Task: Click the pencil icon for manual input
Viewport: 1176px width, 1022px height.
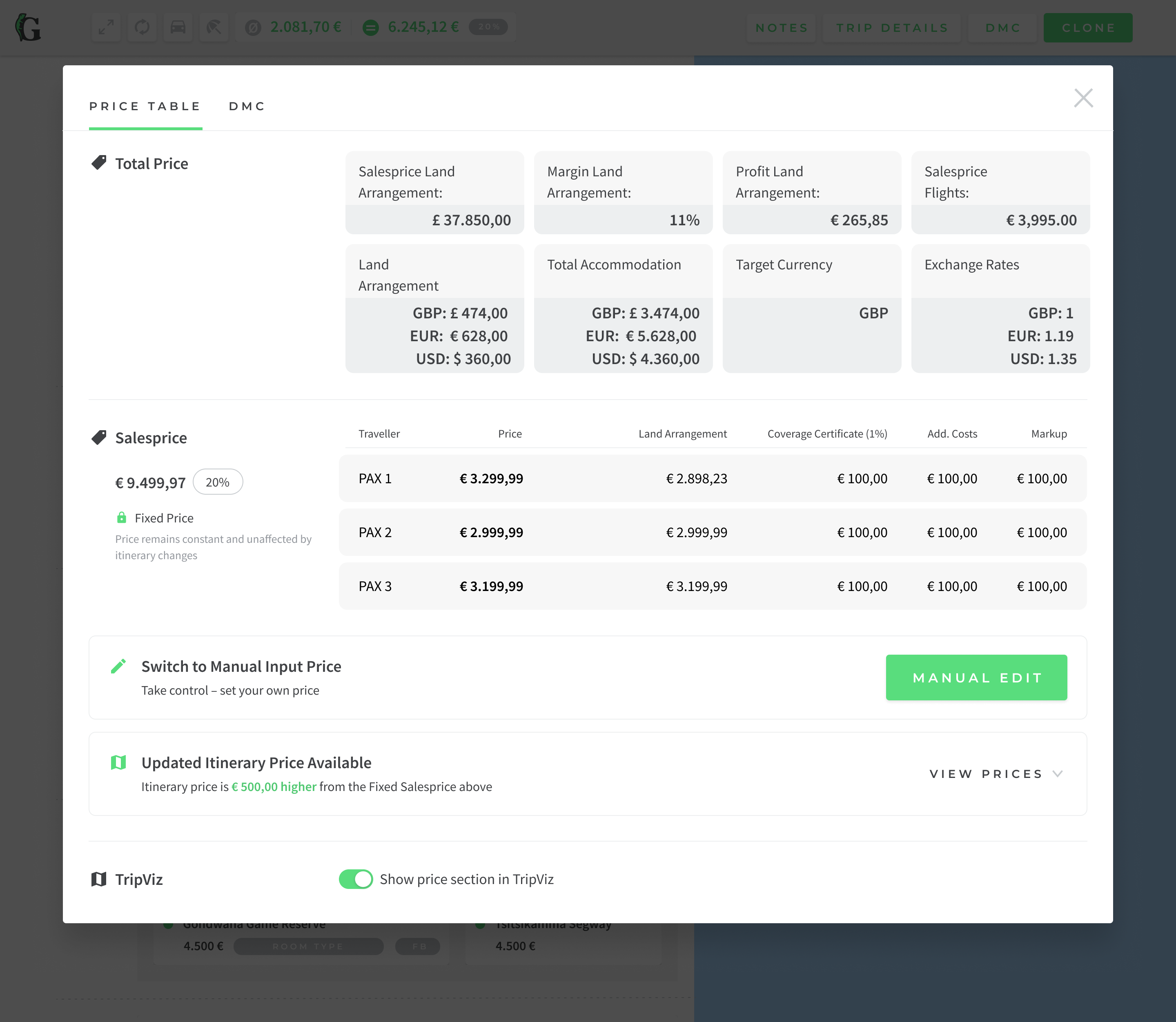Action: (x=118, y=666)
